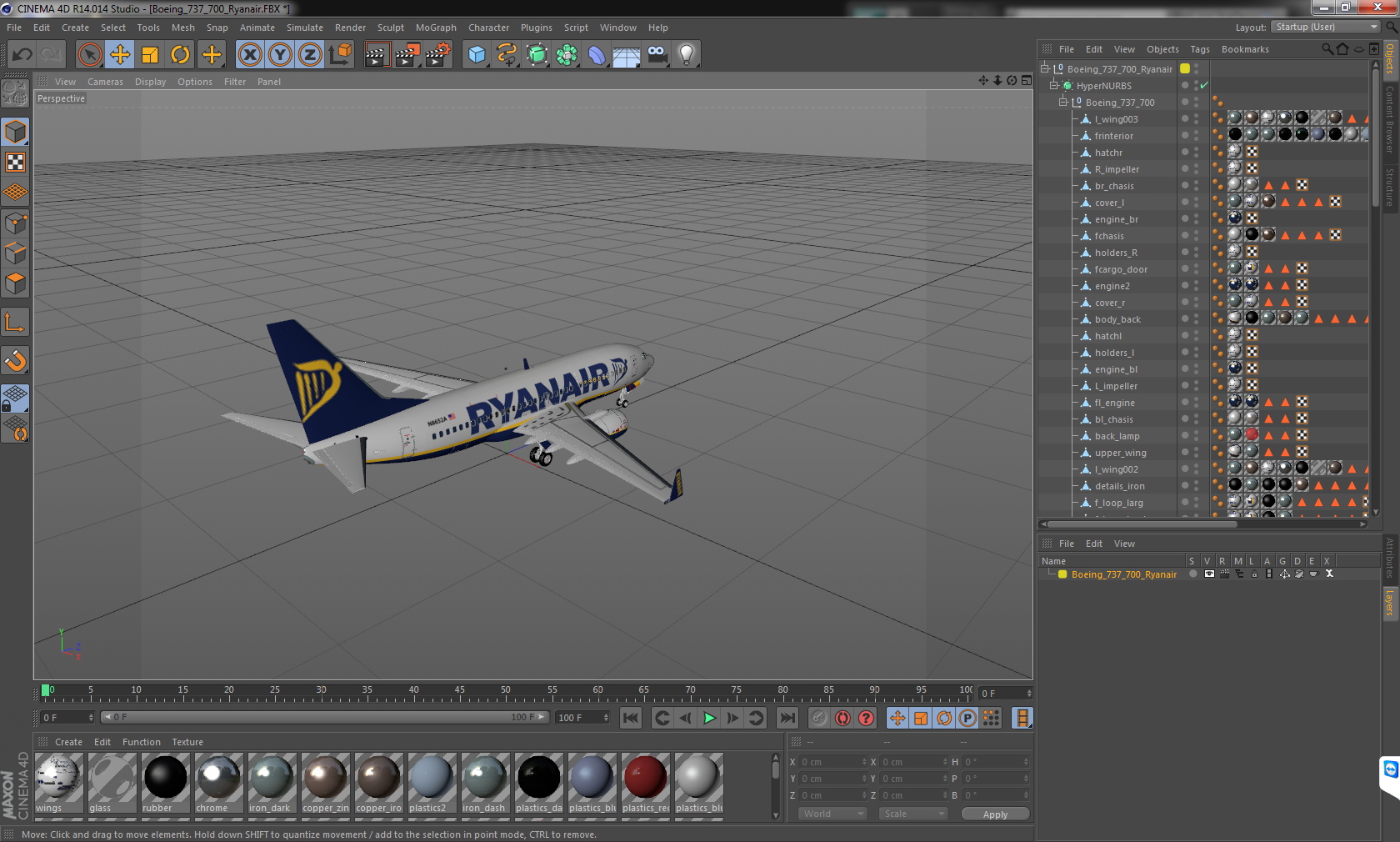Open Edit Render Settings icon
This screenshot has height=842, width=1400.
[x=437, y=55]
